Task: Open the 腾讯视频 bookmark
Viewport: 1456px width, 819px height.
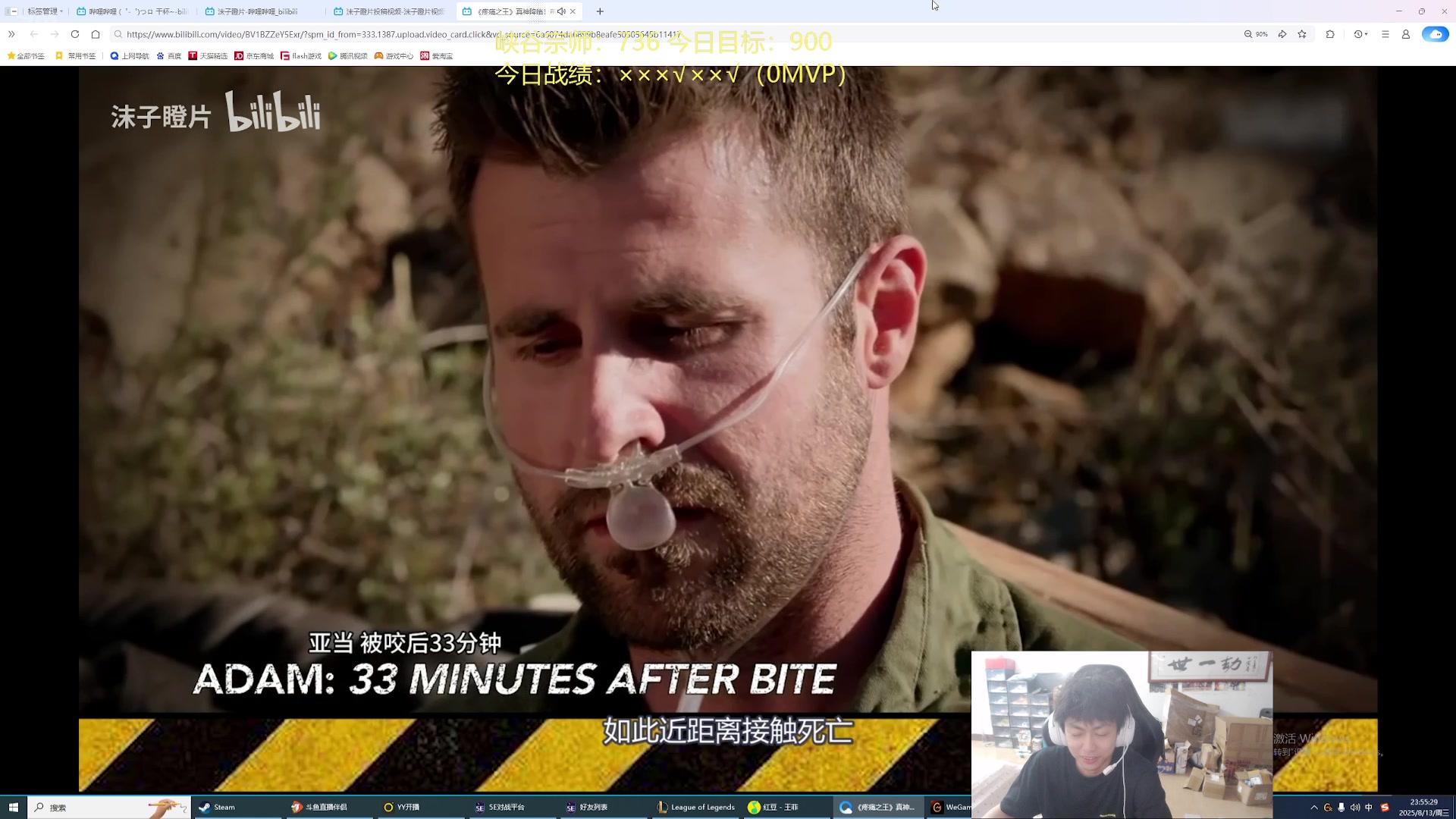Action: coord(348,56)
